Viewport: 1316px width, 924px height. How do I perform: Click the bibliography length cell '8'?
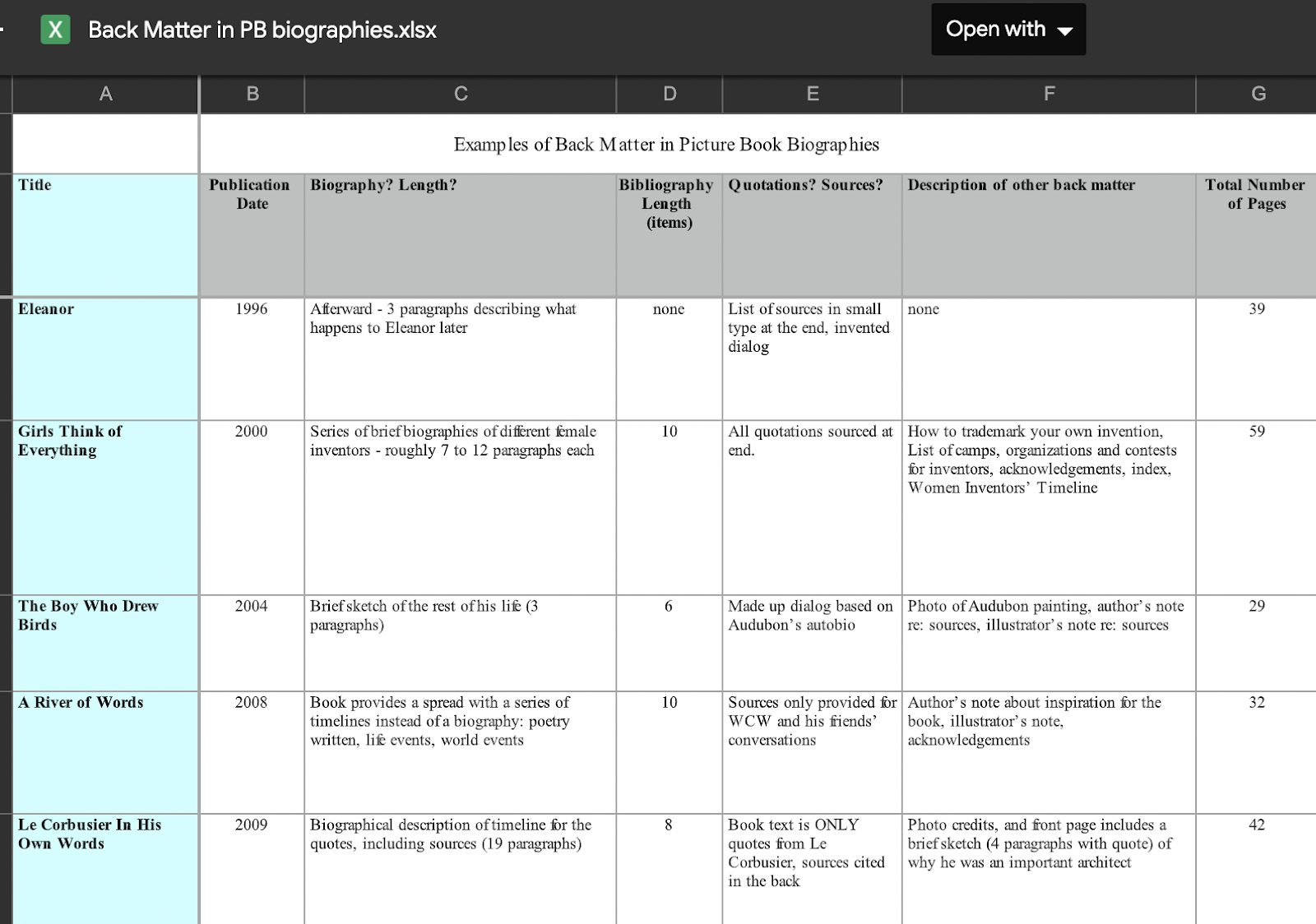click(670, 869)
